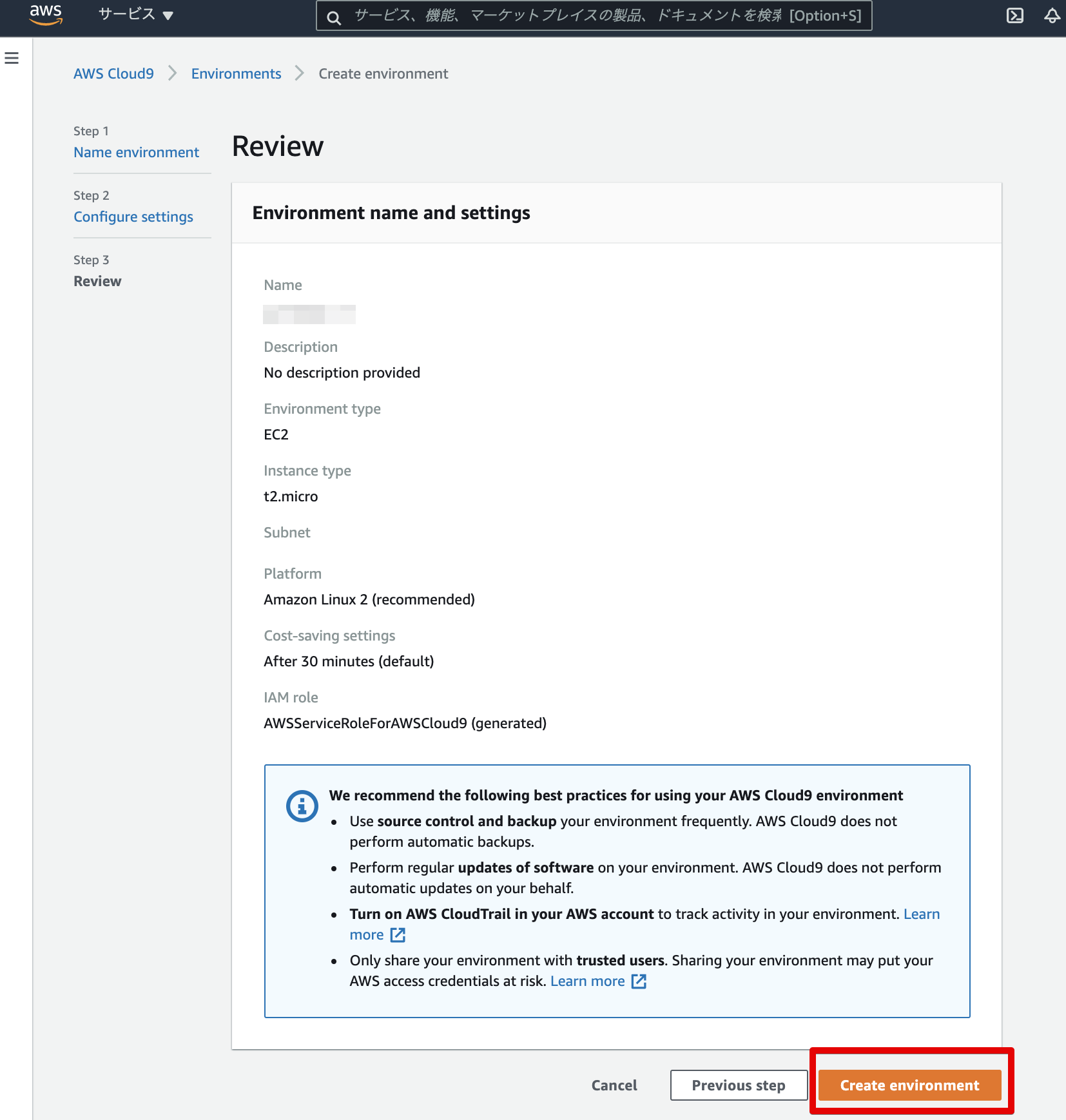Click the 'Environment name and settings' heading
1066x1120 pixels.
coord(391,213)
